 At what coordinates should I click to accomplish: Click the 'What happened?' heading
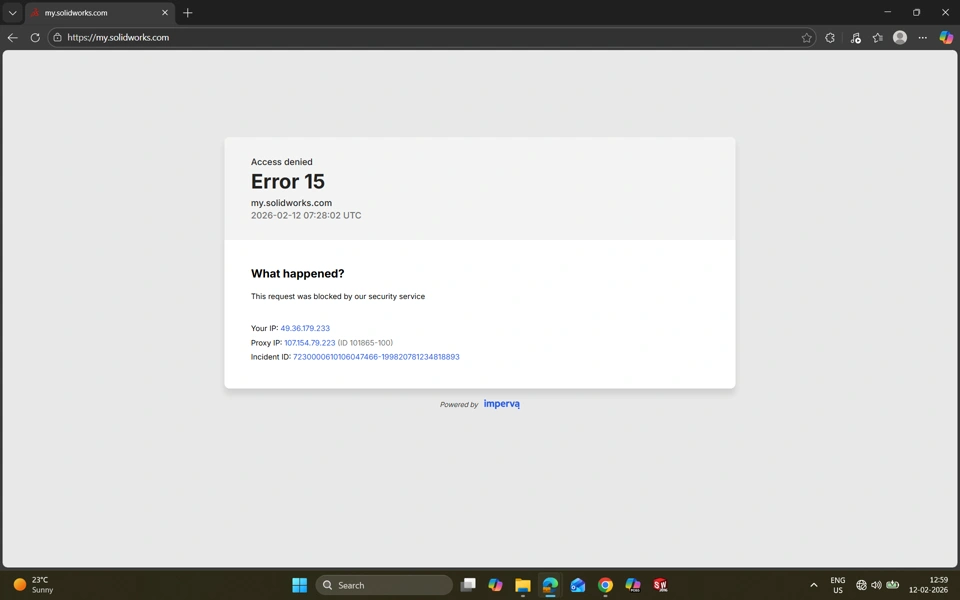[x=298, y=274]
